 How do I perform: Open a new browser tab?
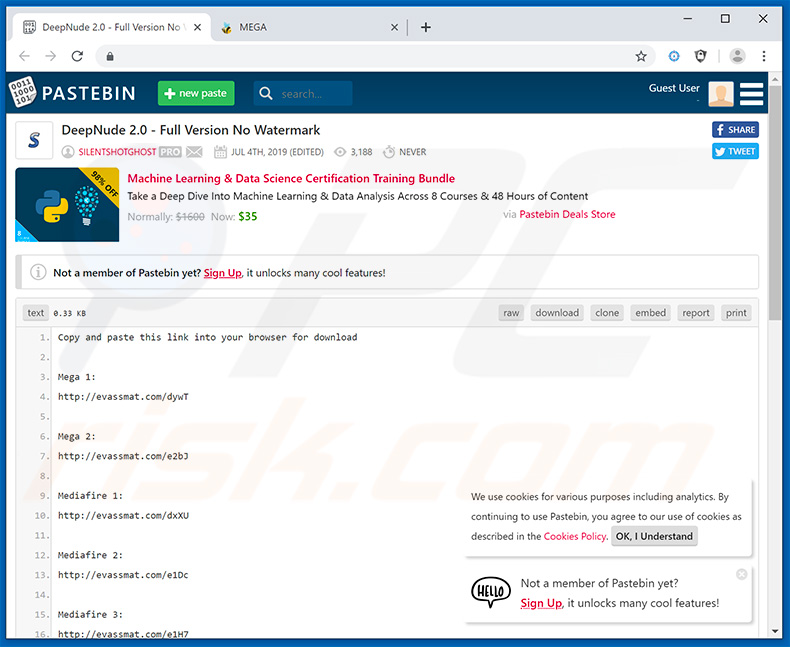[426, 27]
